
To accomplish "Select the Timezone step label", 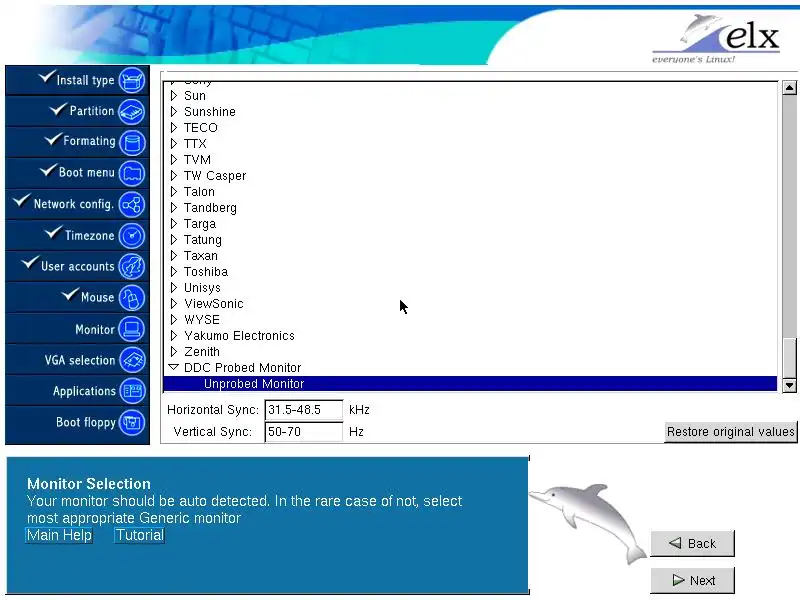I will pyautogui.click(x=89, y=235).
